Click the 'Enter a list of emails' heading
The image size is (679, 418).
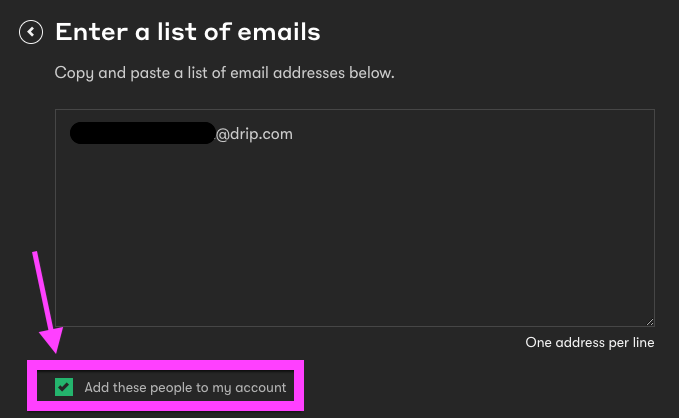pyautogui.click(x=188, y=32)
